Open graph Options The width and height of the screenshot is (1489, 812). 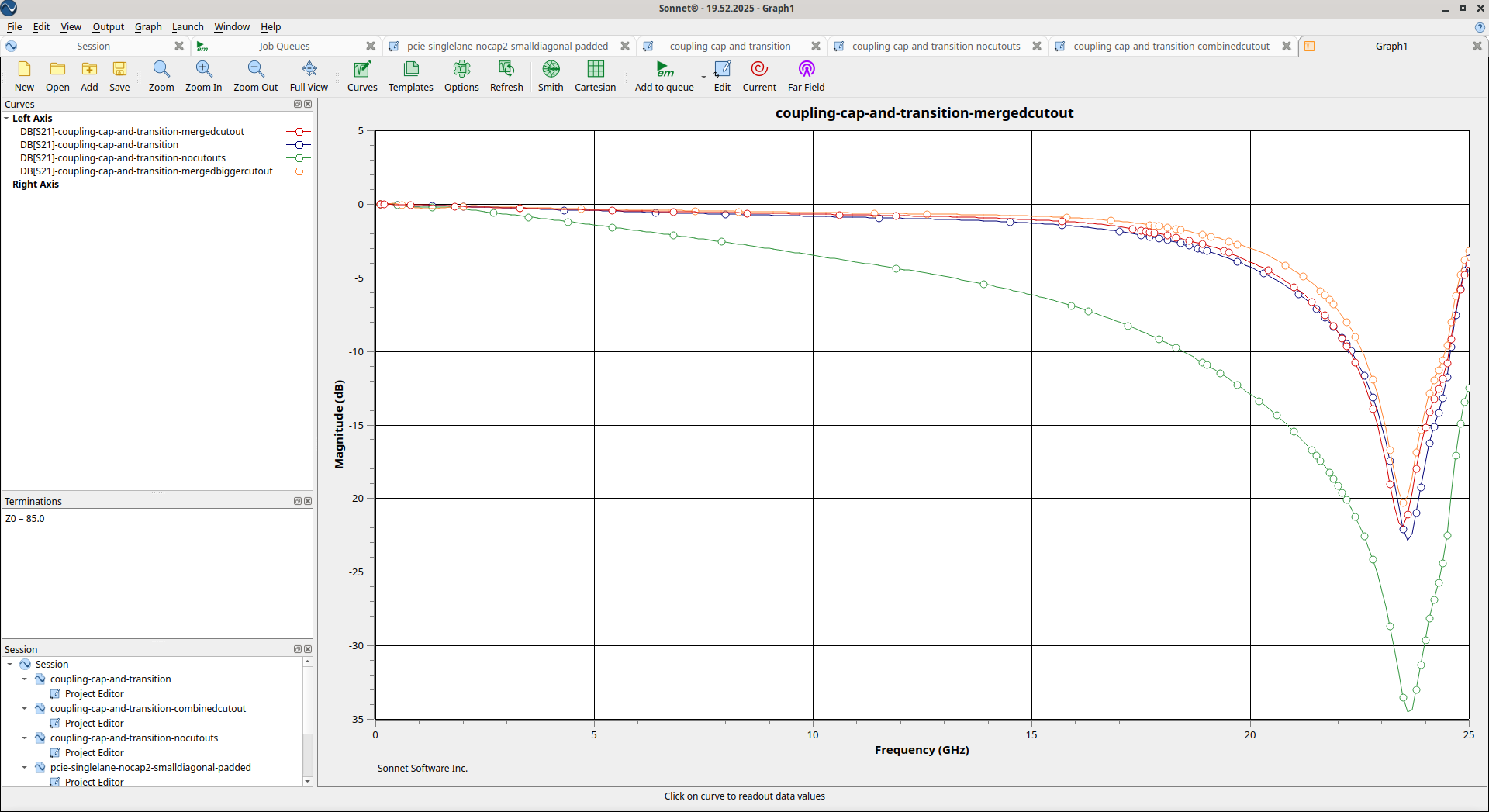(461, 76)
